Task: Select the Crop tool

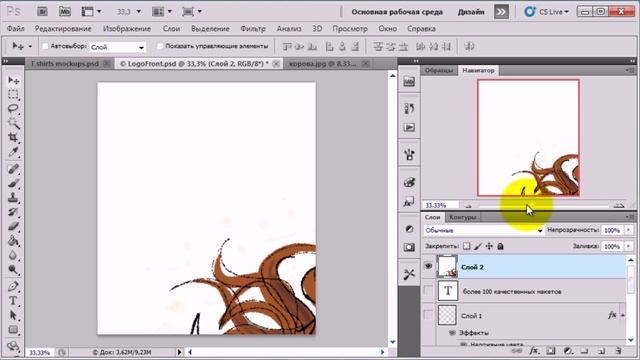Action: click(x=13, y=138)
